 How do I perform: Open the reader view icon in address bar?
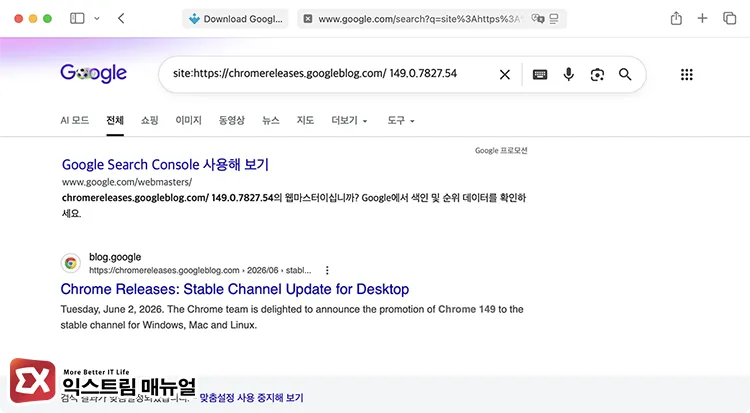click(x=554, y=19)
